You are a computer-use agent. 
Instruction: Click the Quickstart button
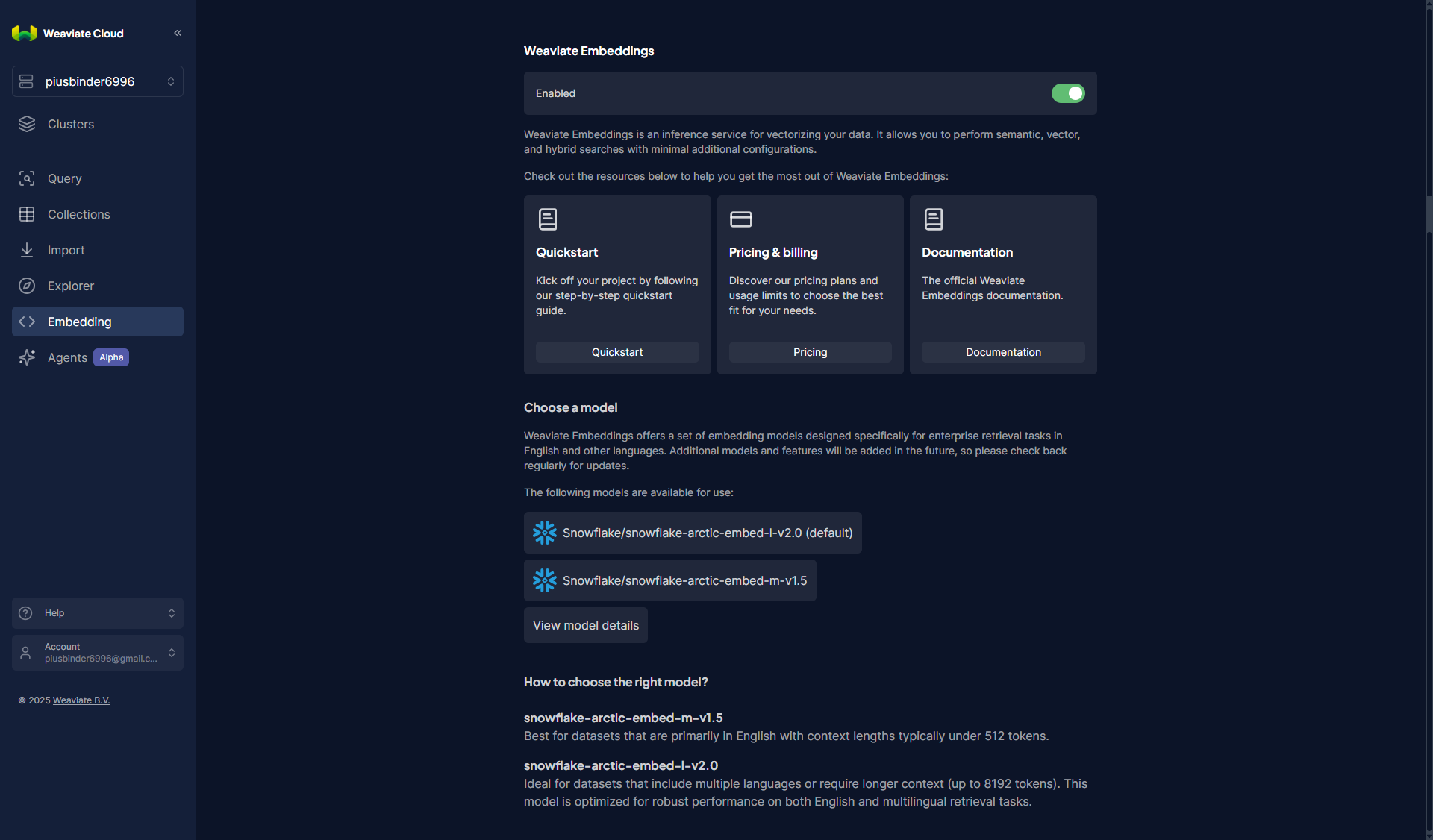pos(617,352)
